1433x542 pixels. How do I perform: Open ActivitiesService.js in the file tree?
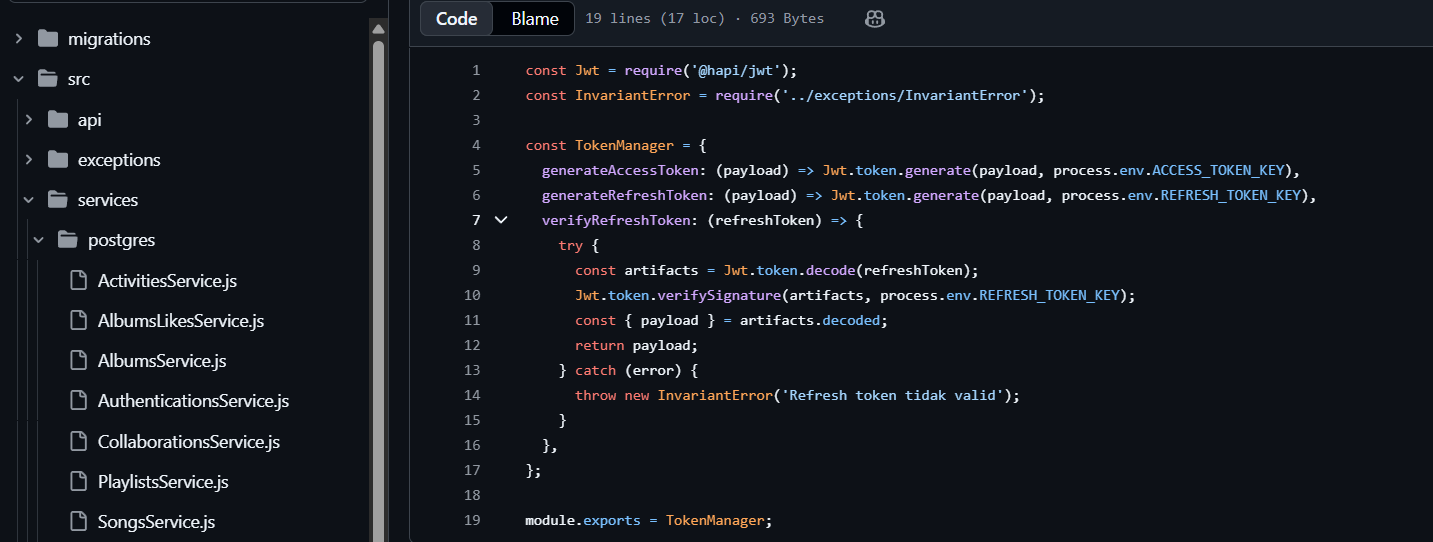point(167,281)
